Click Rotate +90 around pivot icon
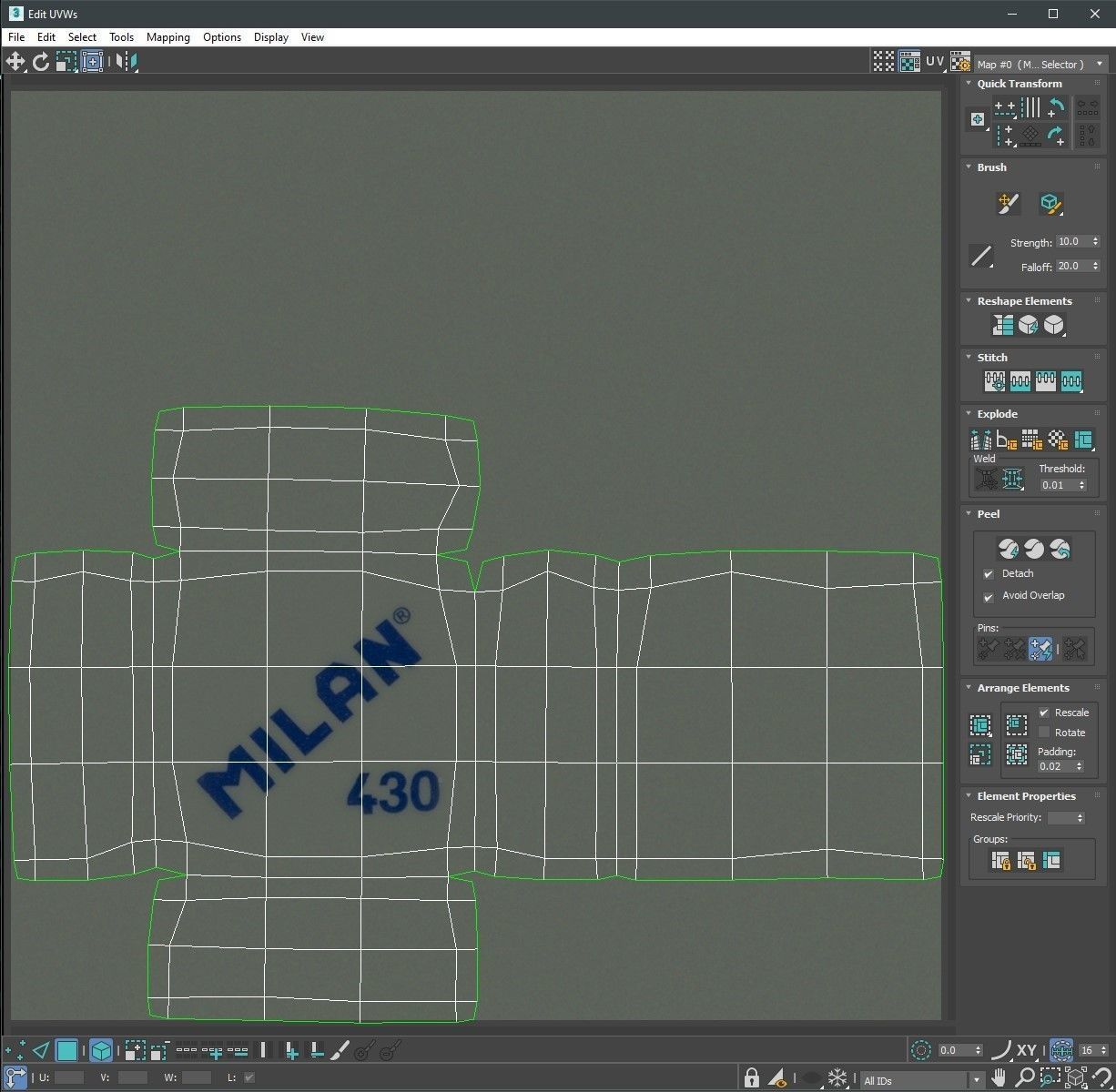This screenshot has height=1092, width=1116. tap(1056, 136)
